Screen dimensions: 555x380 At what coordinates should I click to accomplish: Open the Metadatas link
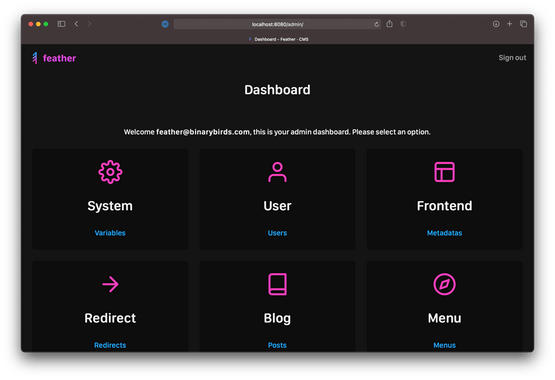point(445,233)
